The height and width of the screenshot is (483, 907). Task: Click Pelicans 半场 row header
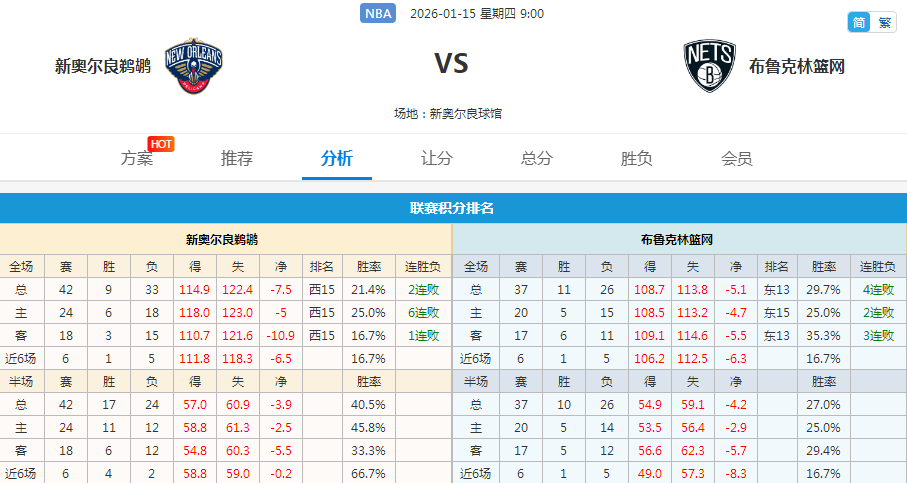21,382
